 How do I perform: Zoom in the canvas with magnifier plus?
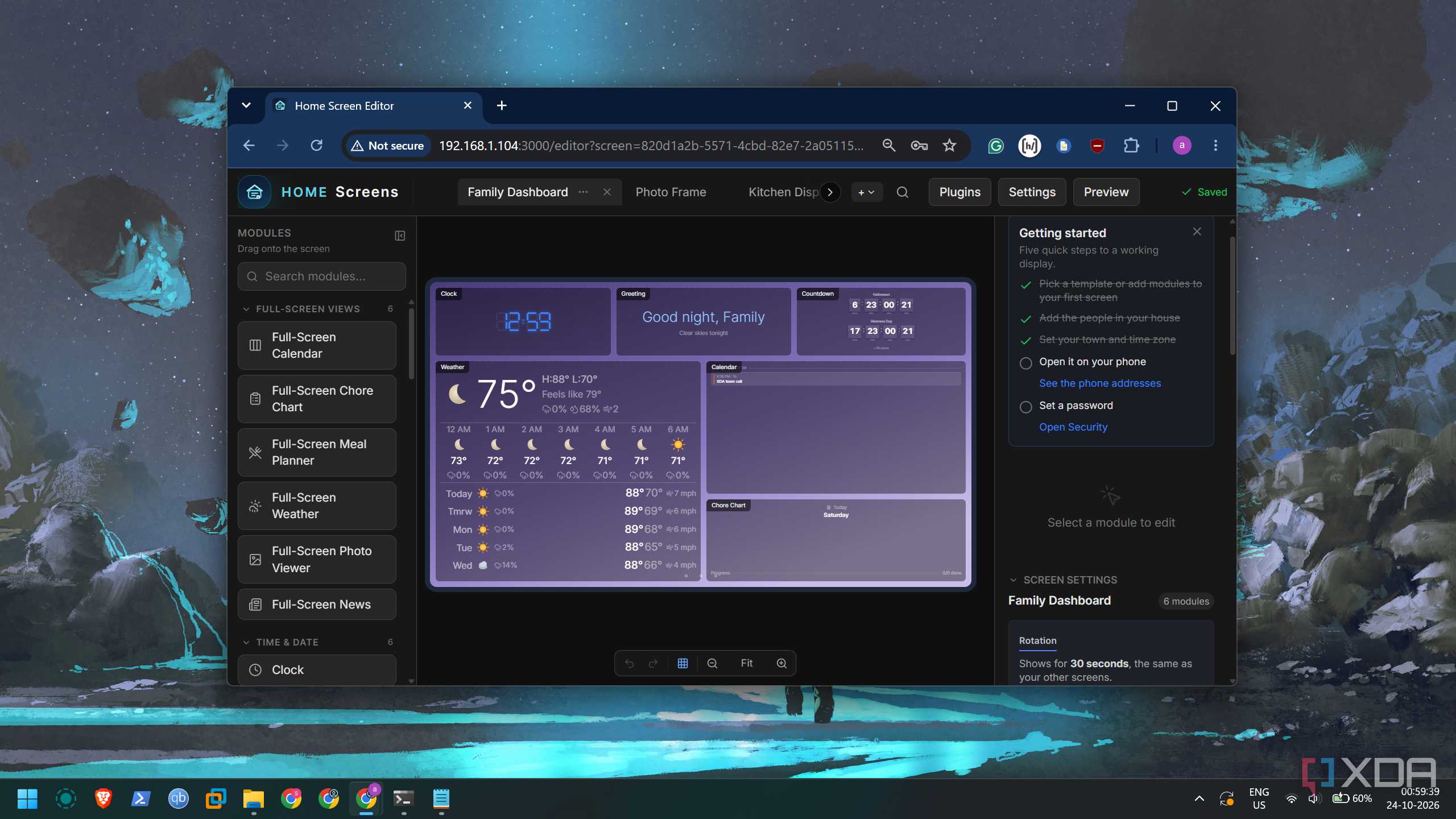click(x=781, y=663)
